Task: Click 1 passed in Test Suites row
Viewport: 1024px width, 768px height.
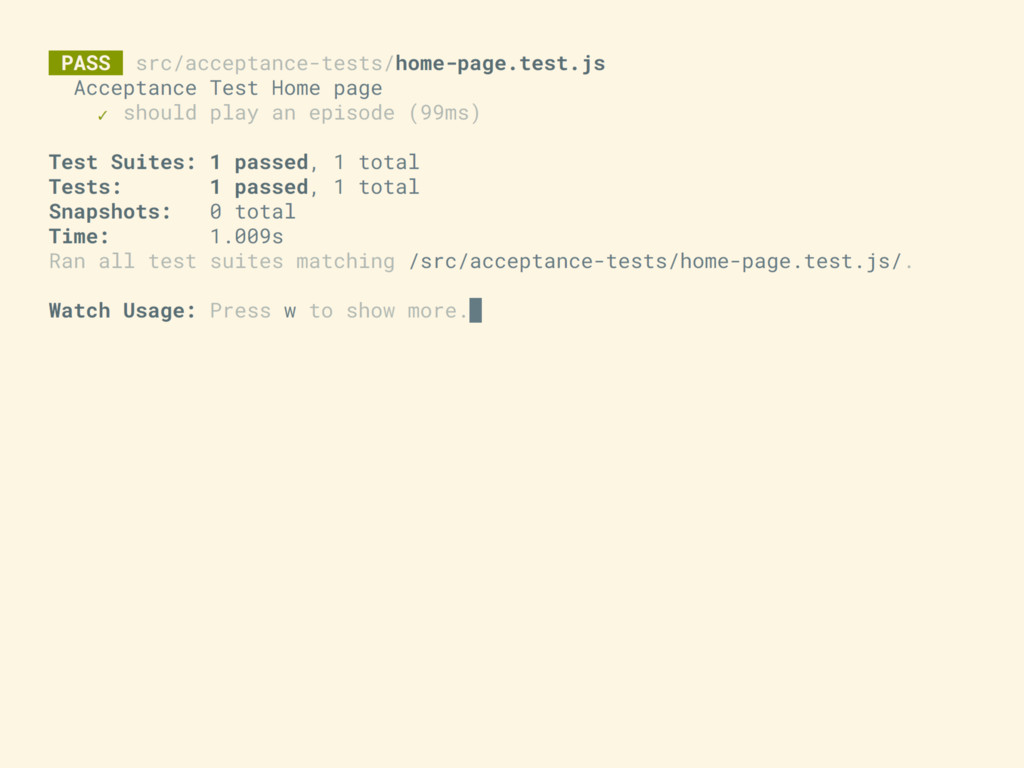Action: point(259,162)
